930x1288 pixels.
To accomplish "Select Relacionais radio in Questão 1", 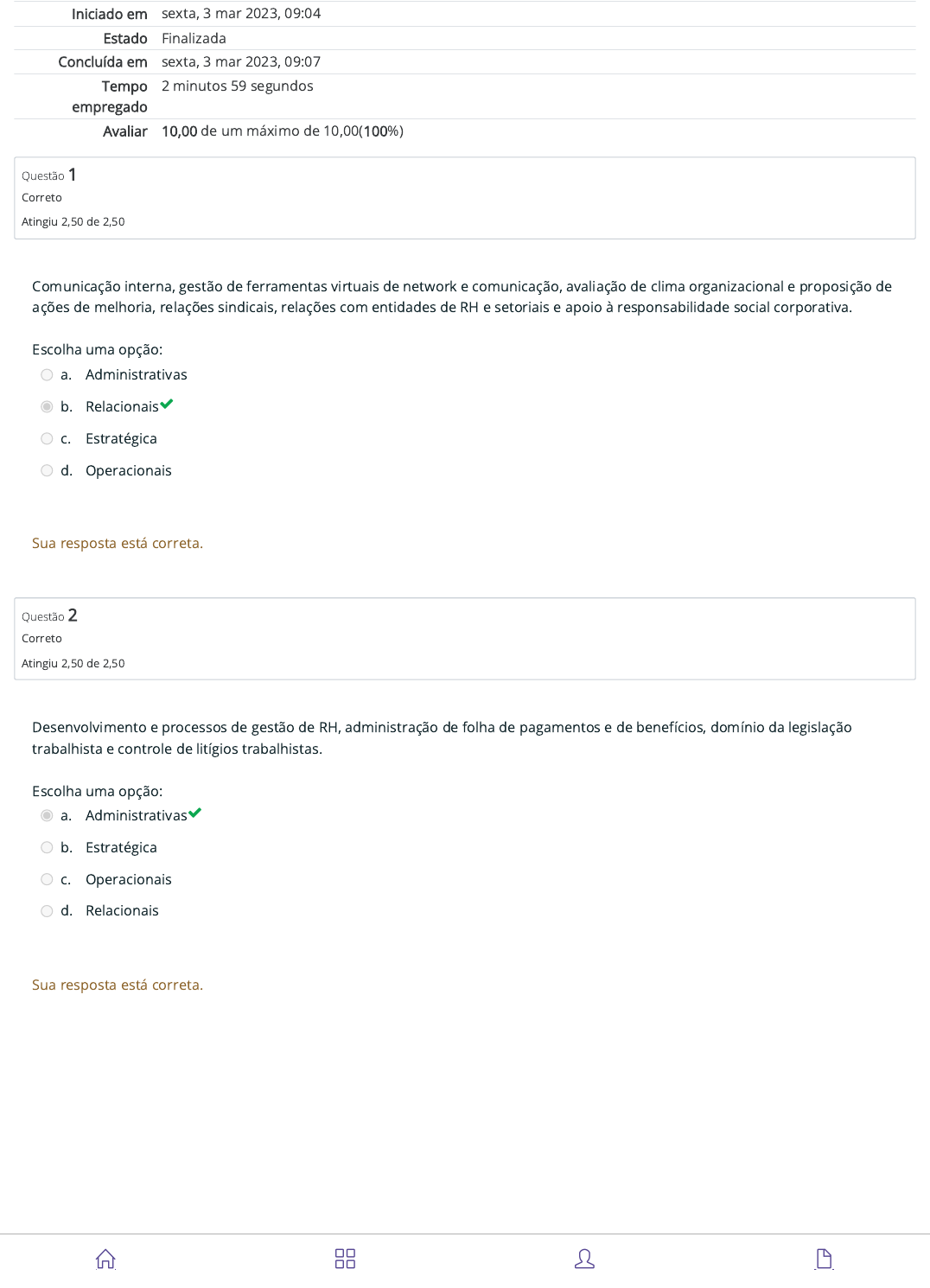I will coord(47,407).
